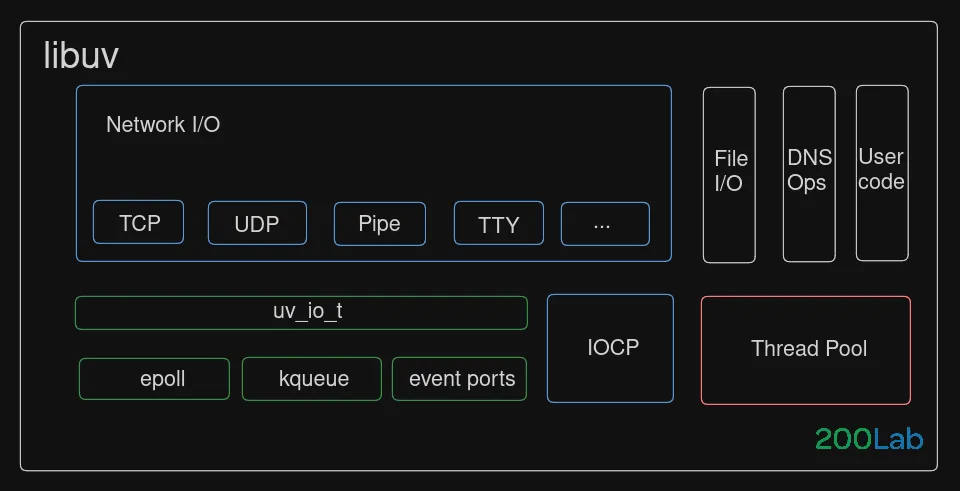Click the TTY box
This screenshot has height=491, width=960.
tap(498, 223)
